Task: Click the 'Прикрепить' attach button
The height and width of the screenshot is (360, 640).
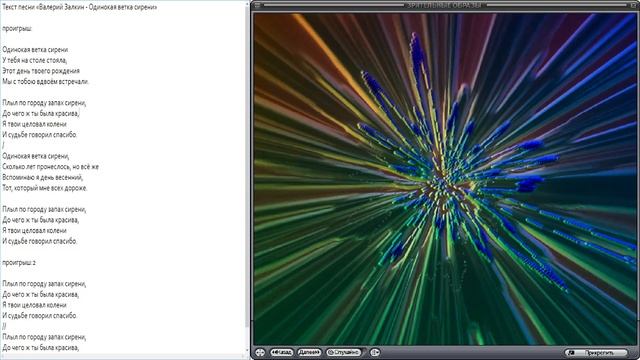Action: click(x=596, y=353)
